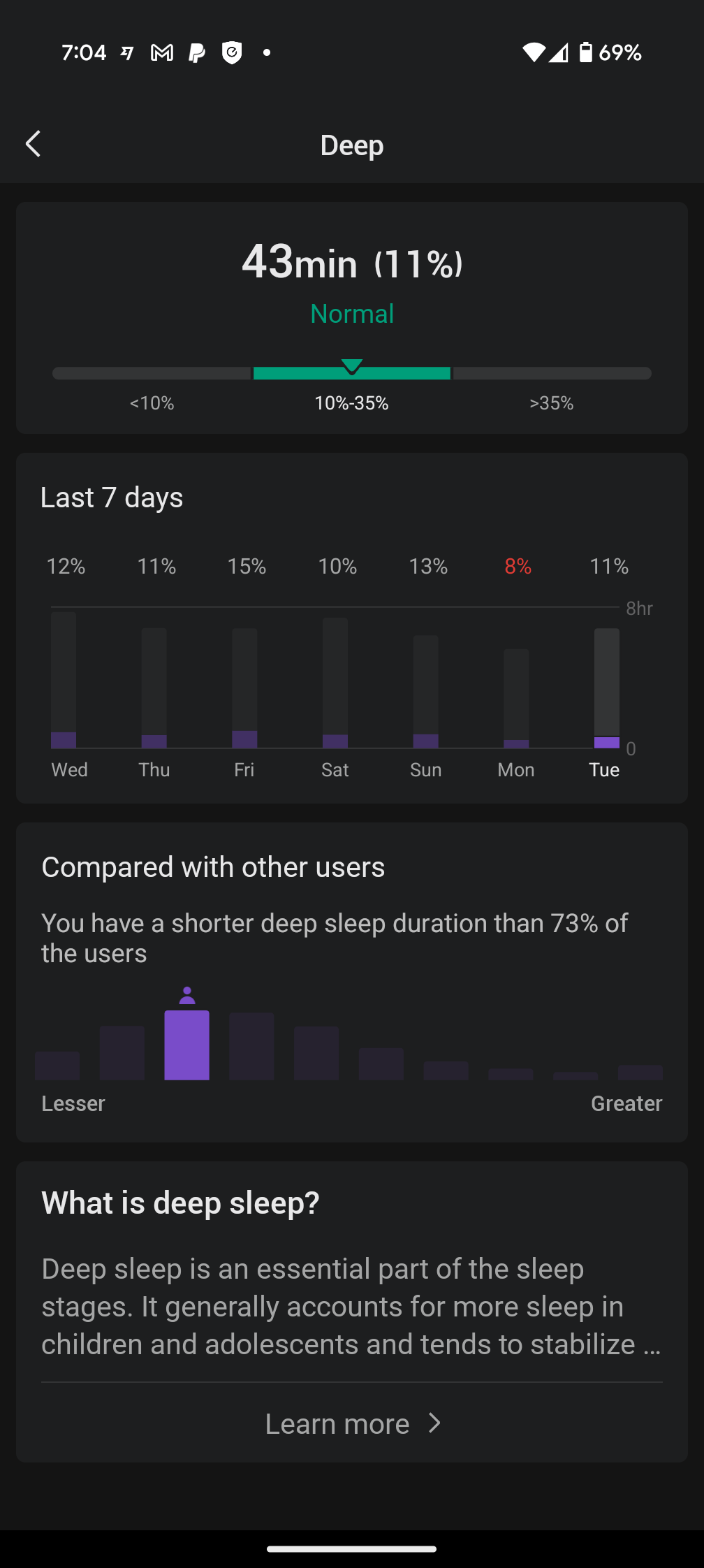Tap the back arrow icon

pyautogui.click(x=33, y=145)
